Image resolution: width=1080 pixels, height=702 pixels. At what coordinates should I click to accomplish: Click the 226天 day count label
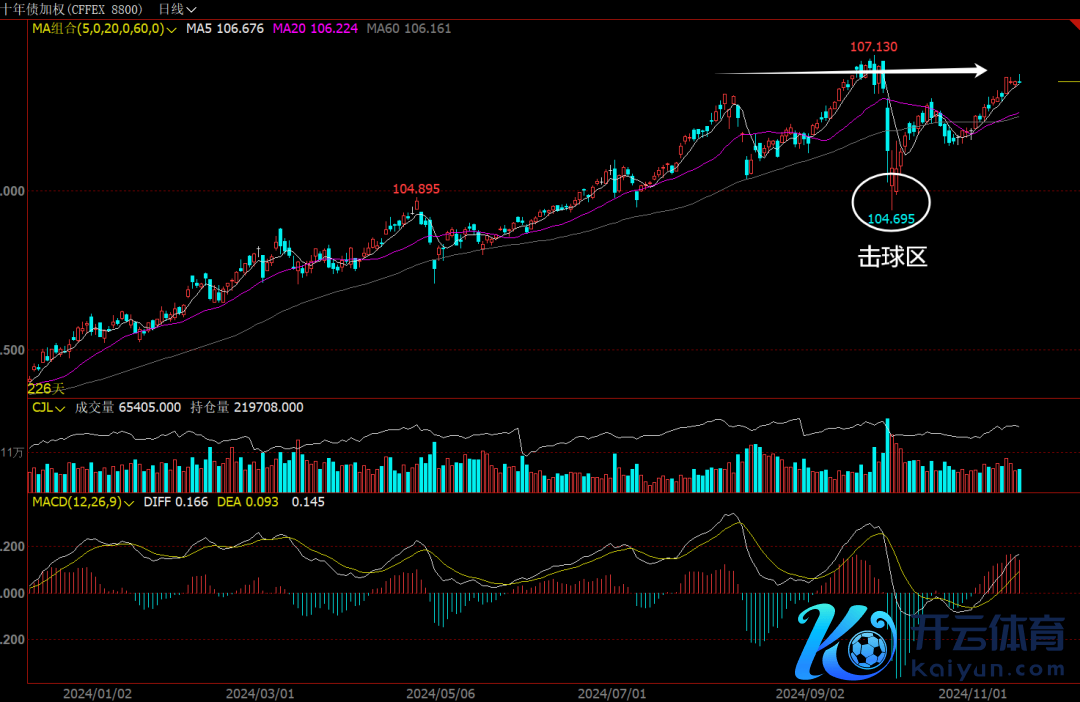click(45, 388)
